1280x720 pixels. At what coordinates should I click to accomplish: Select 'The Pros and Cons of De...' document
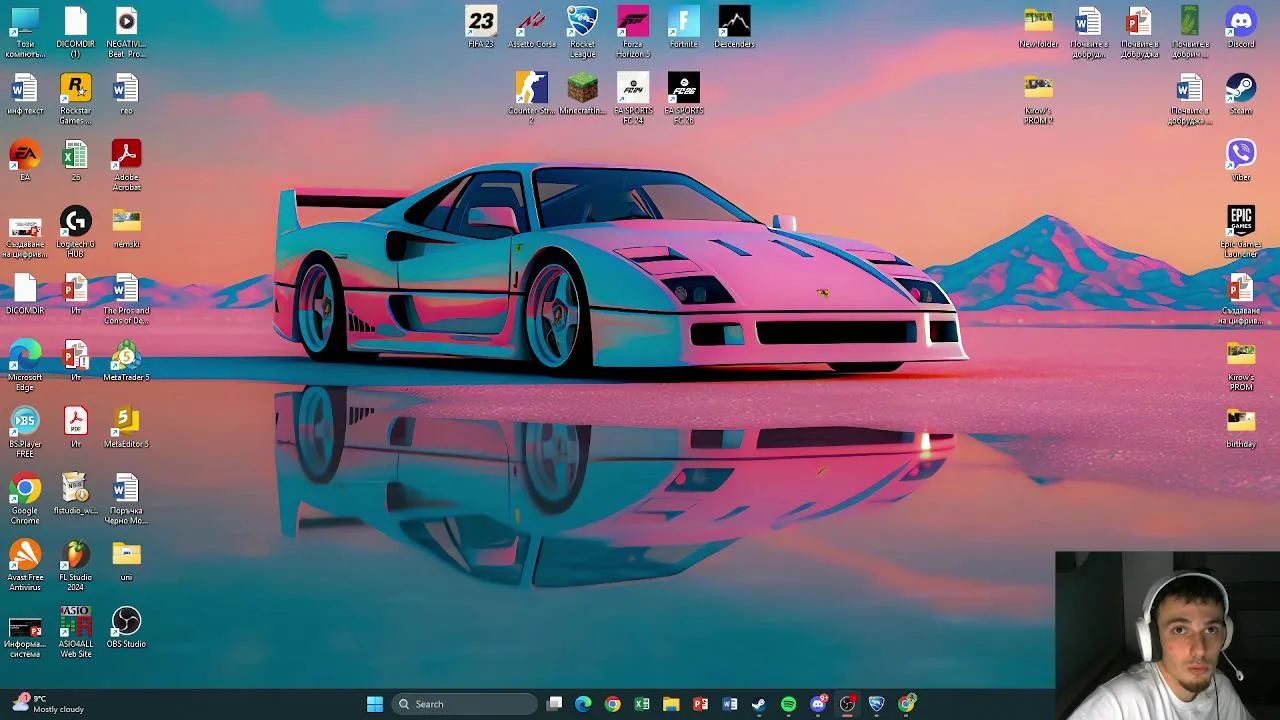pyautogui.click(x=126, y=299)
